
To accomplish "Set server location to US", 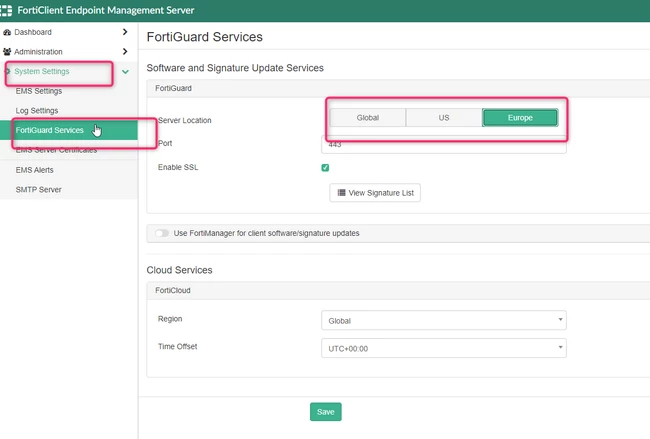I will pos(444,118).
